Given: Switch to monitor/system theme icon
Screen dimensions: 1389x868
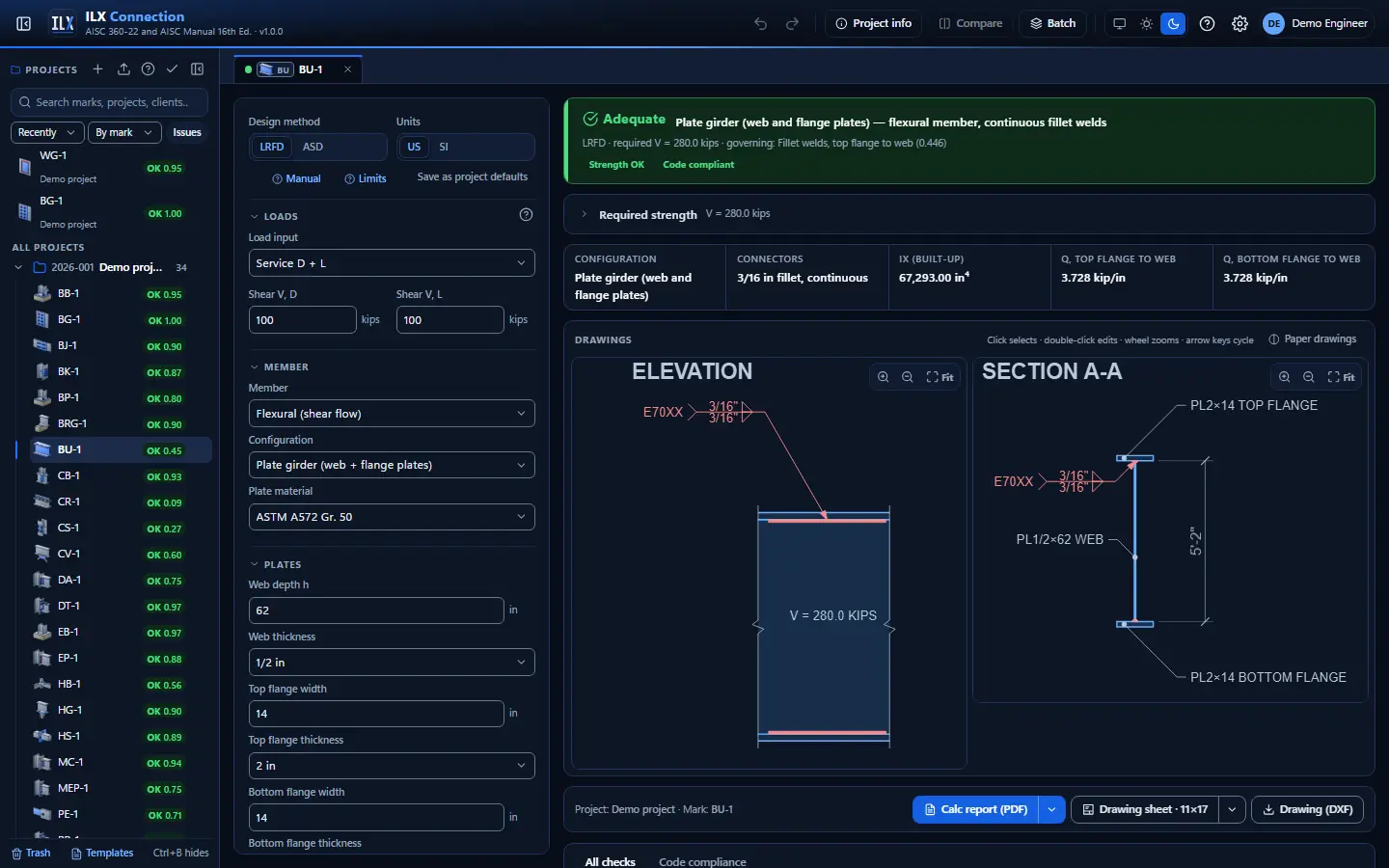Looking at the screenshot, I should coord(1120,23).
